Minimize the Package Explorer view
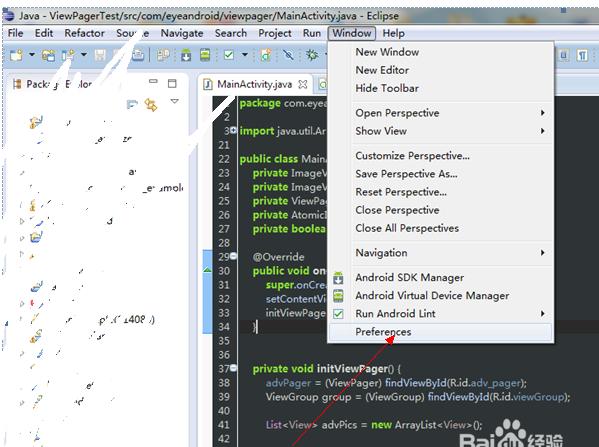Image resolution: width=599 pixels, height=447 pixels. point(153,81)
